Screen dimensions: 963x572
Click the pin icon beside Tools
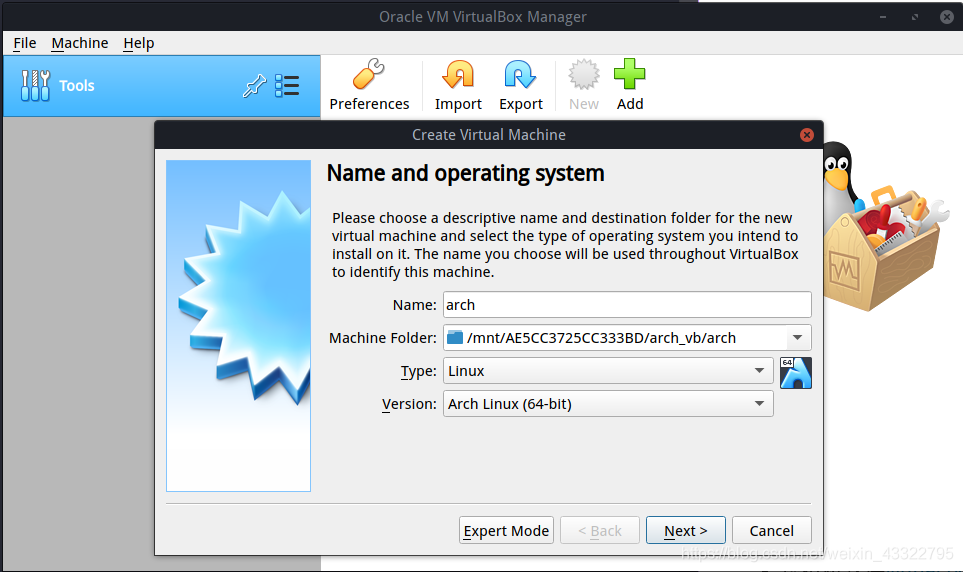254,86
